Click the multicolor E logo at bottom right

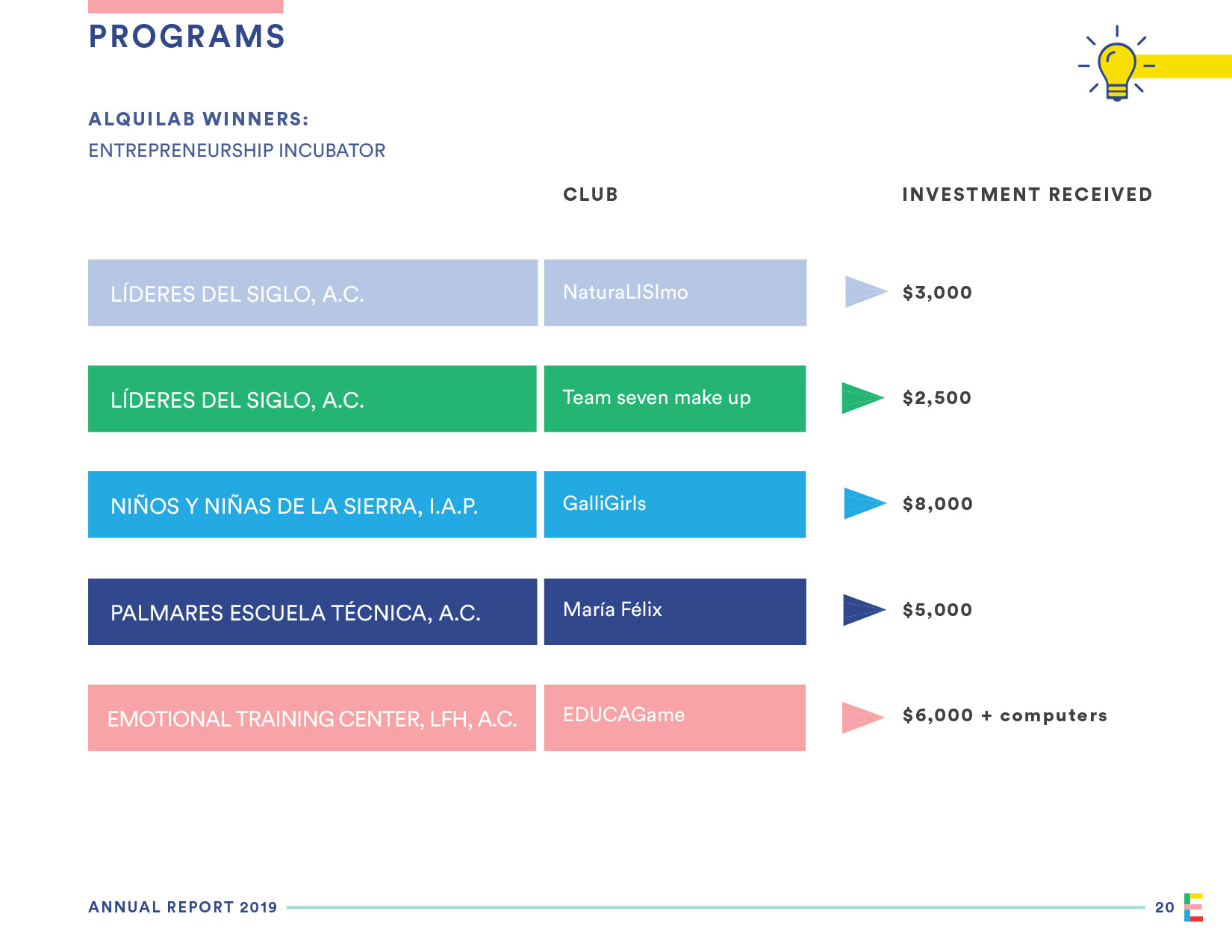1193,907
